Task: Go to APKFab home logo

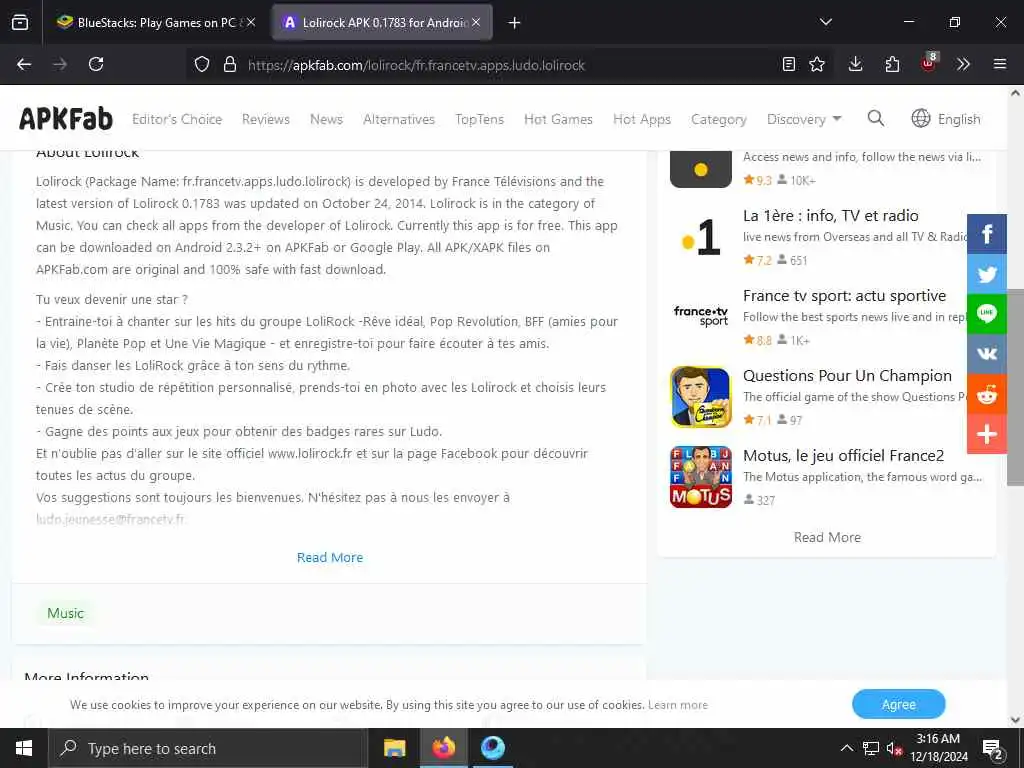Action: click(x=65, y=119)
